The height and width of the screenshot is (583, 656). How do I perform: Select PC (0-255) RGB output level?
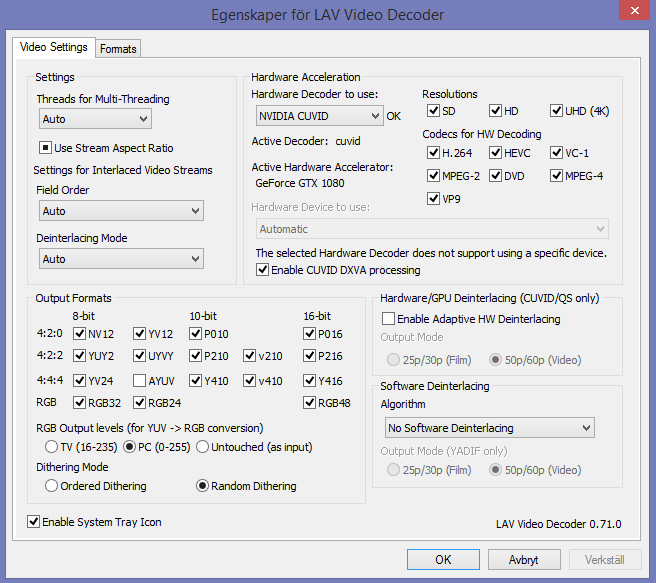pos(129,447)
